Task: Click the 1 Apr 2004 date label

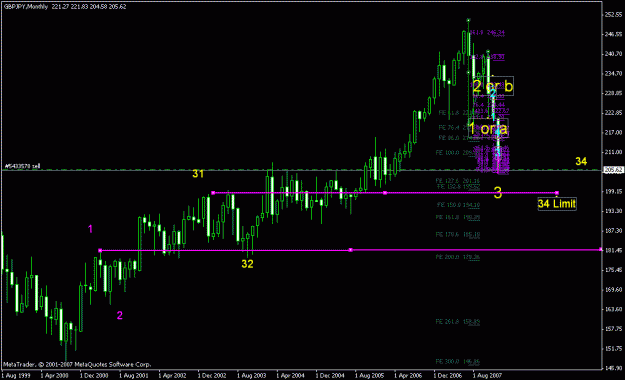Action: [x=291, y=376]
